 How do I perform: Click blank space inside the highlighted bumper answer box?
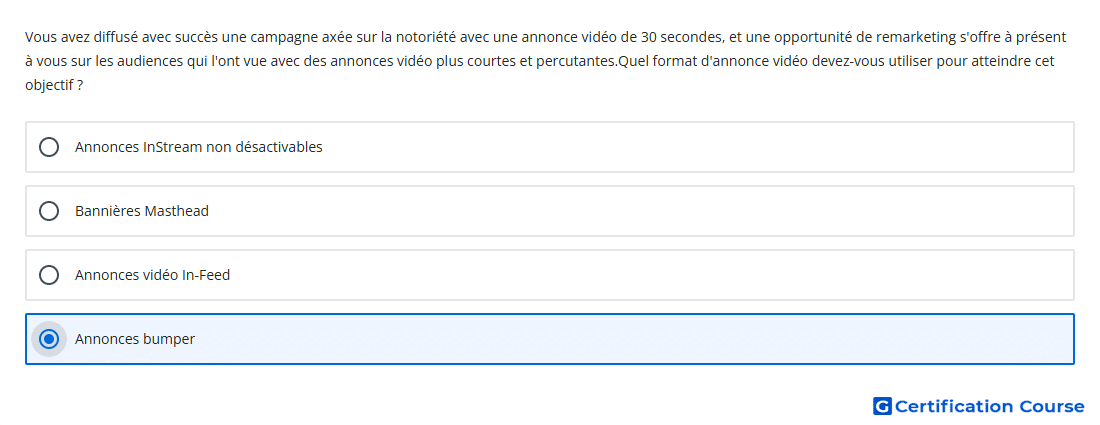[631, 339]
